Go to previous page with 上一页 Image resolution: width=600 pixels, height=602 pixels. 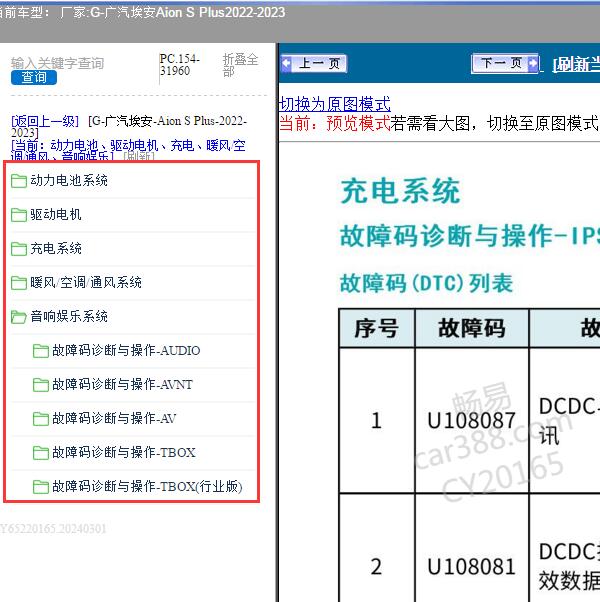coord(314,63)
